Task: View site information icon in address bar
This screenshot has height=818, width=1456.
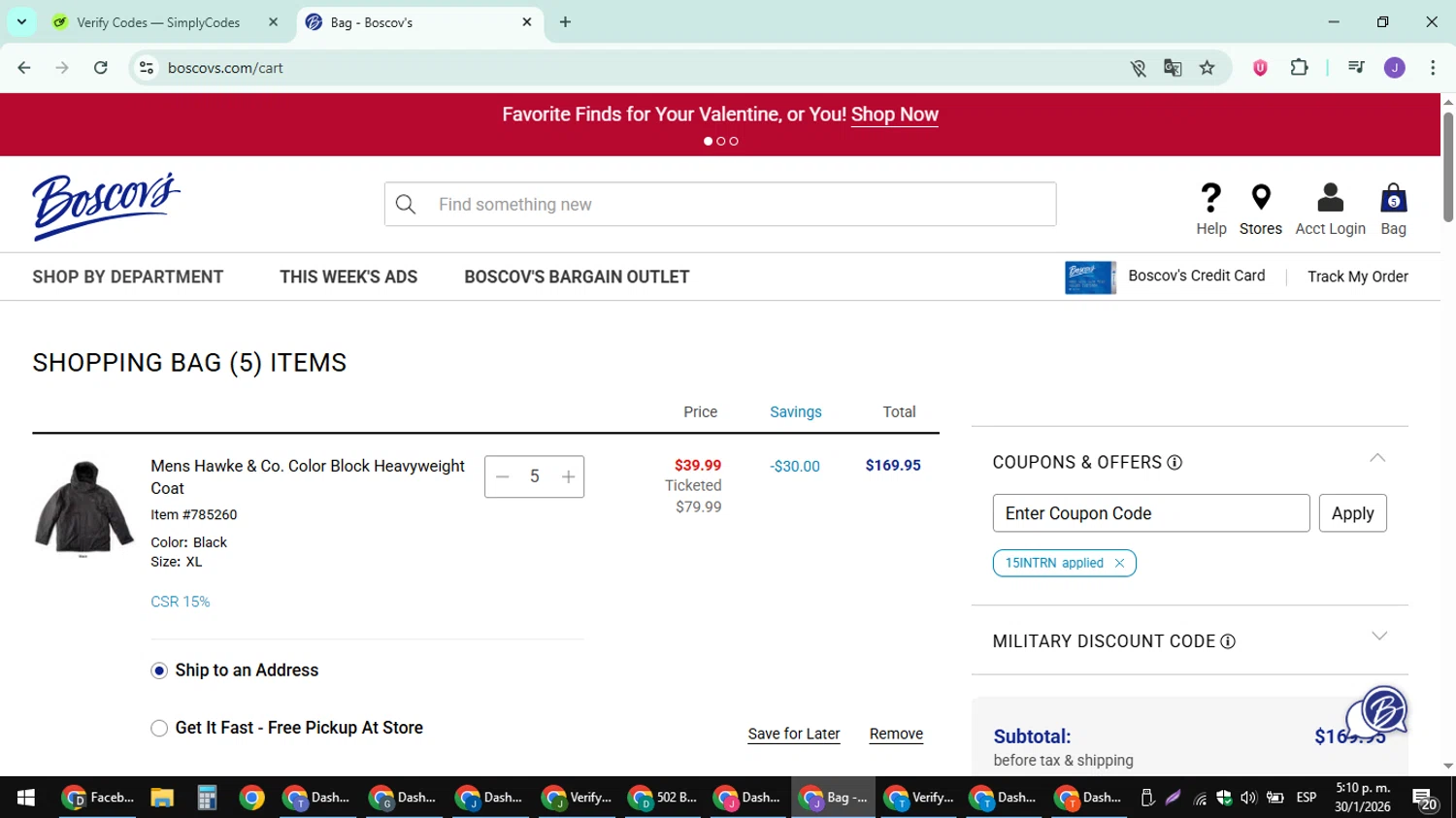Action: 147,68
